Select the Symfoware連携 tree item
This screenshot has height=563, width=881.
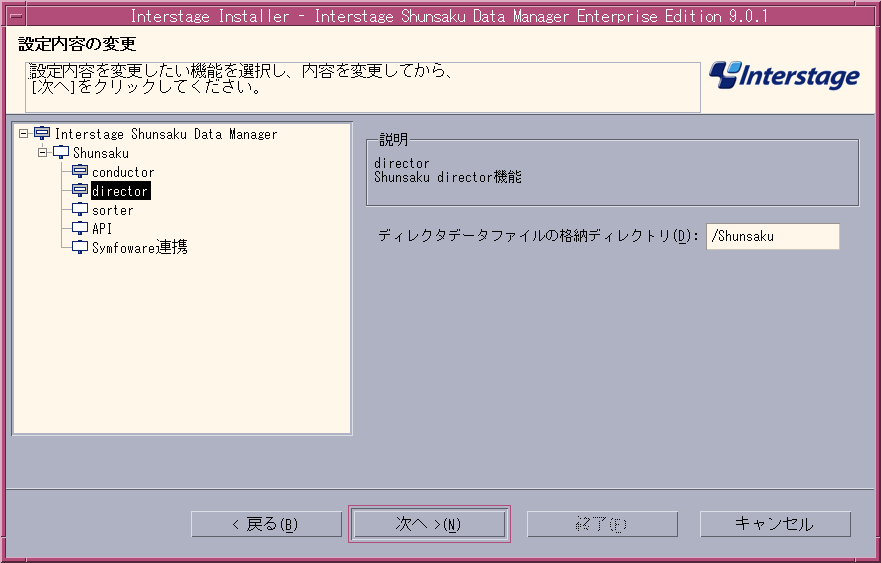pos(139,248)
